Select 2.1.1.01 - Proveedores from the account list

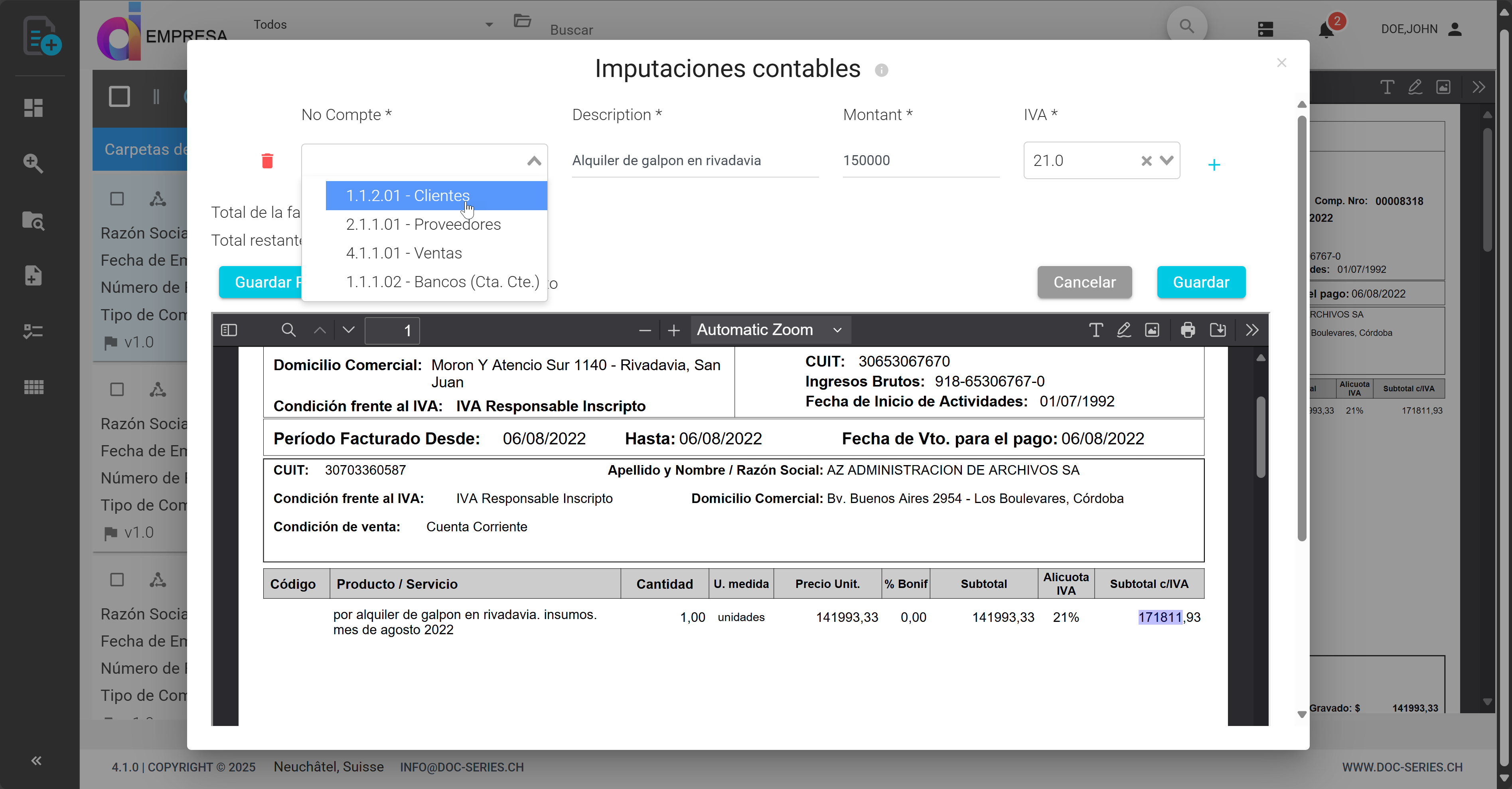pos(423,224)
